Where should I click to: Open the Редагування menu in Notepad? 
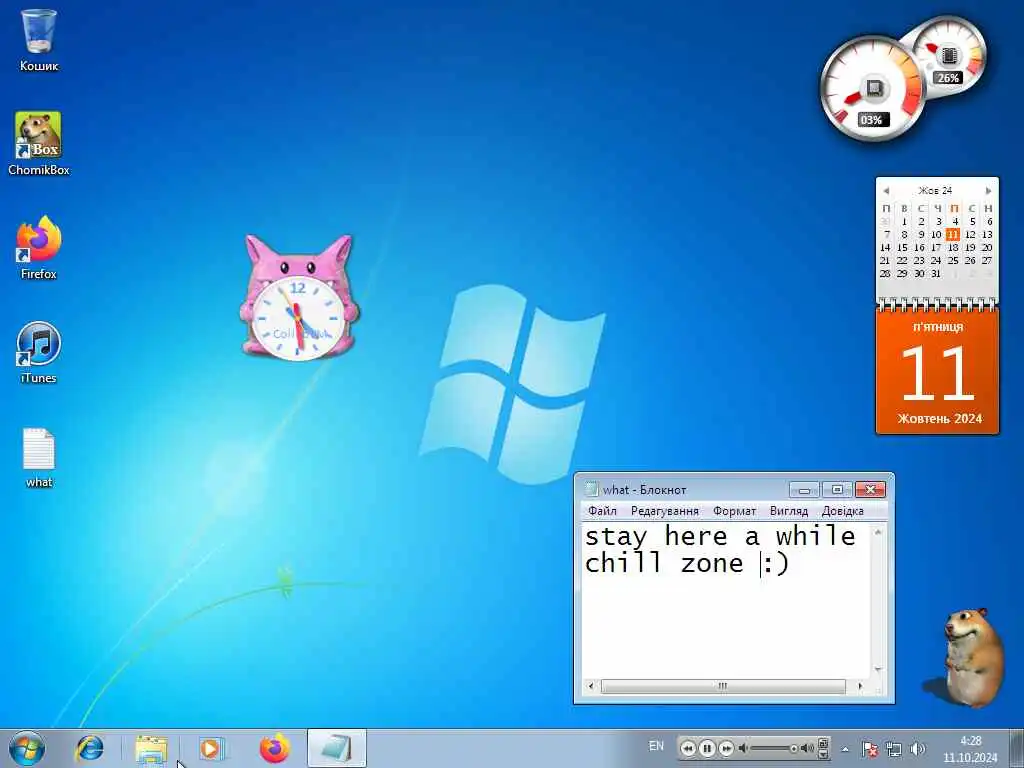tap(665, 511)
